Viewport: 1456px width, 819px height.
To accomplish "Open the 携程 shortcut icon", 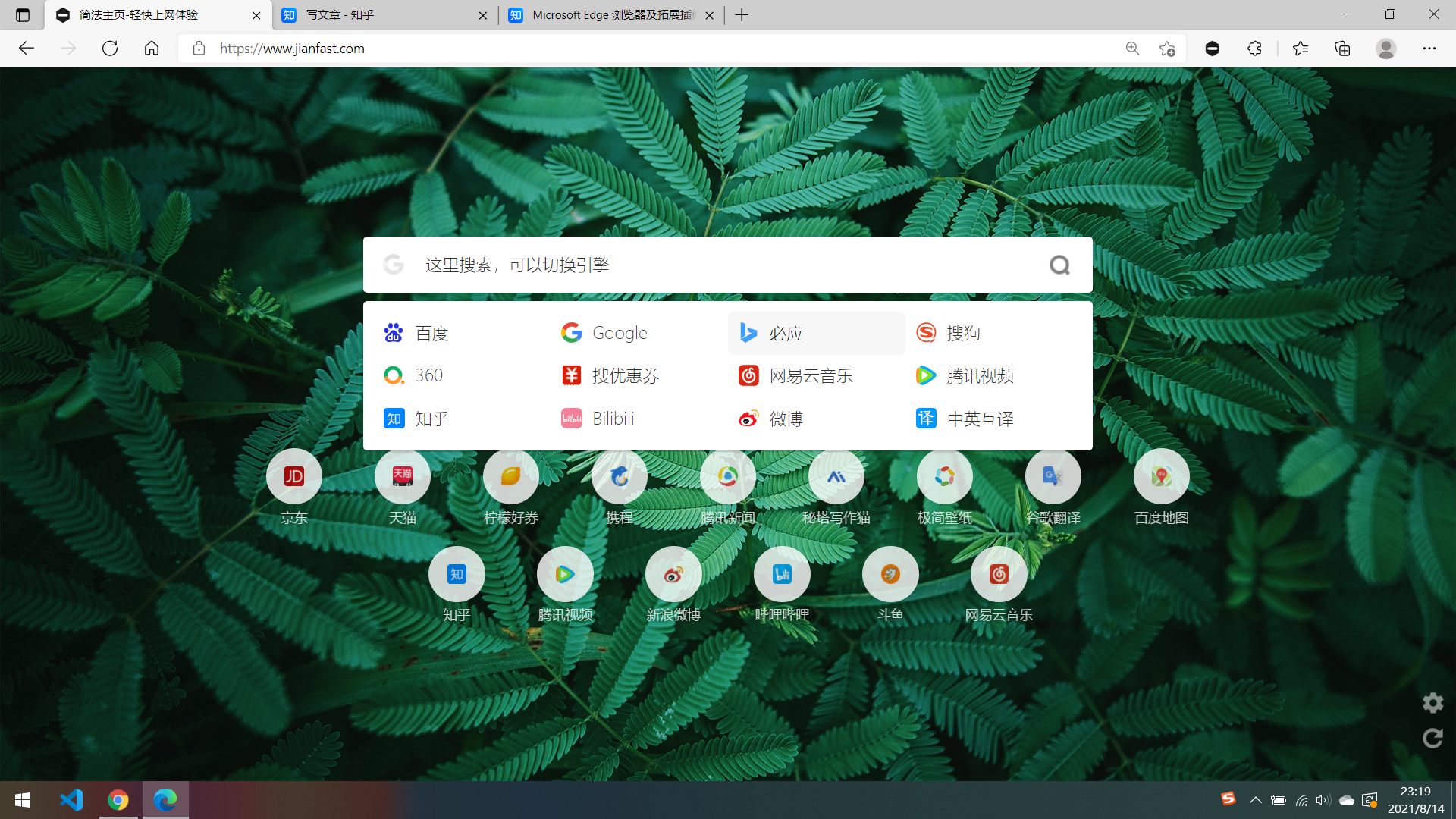I will tap(619, 476).
